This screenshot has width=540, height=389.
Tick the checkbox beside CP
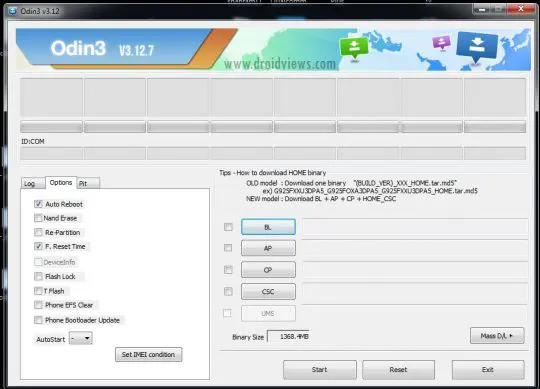click(x=228, y=270)
